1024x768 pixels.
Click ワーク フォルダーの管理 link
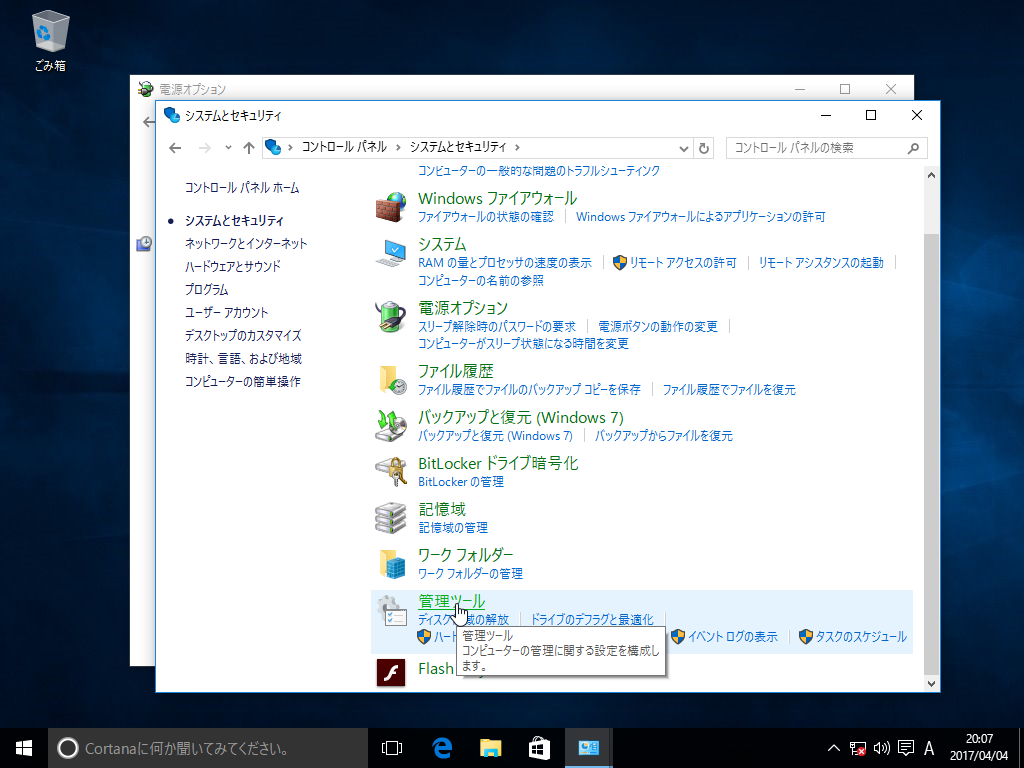[x=470, y=573]
